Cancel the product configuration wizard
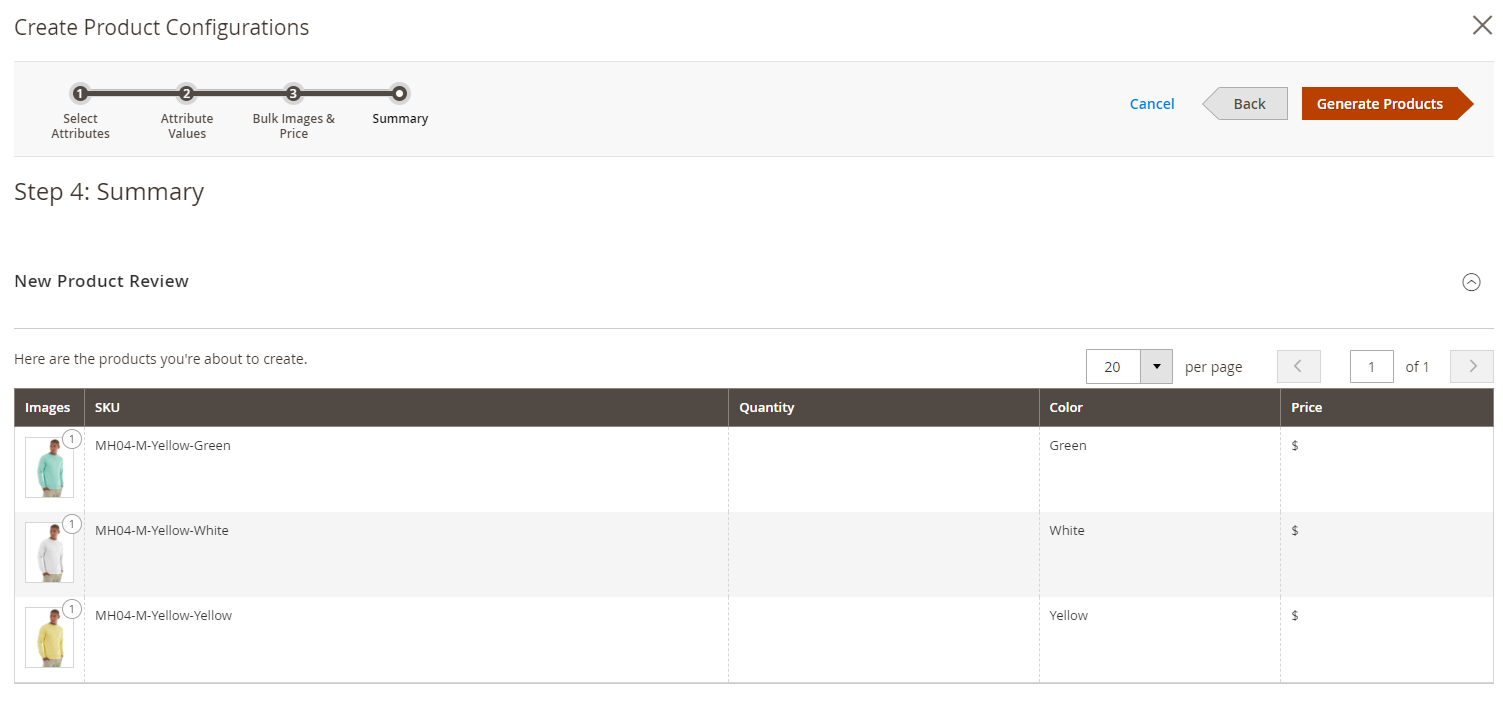The width and height of the screenshot is (1503, 705). pyautogui.click(x=1152, y=104)
